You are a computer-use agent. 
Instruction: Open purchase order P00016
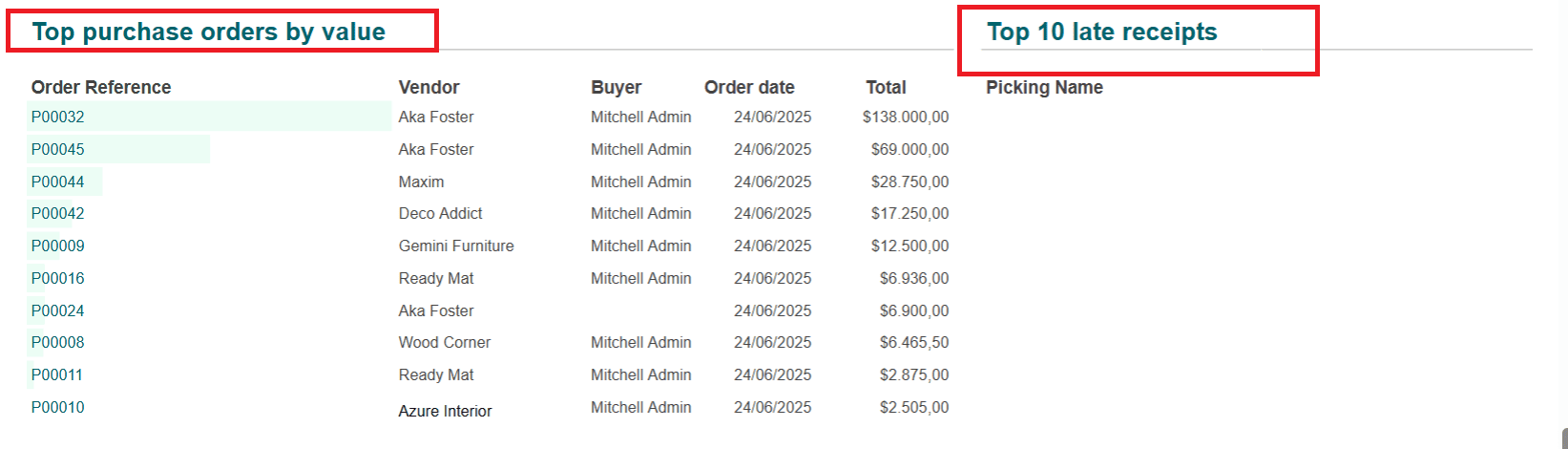coord(58,278)
